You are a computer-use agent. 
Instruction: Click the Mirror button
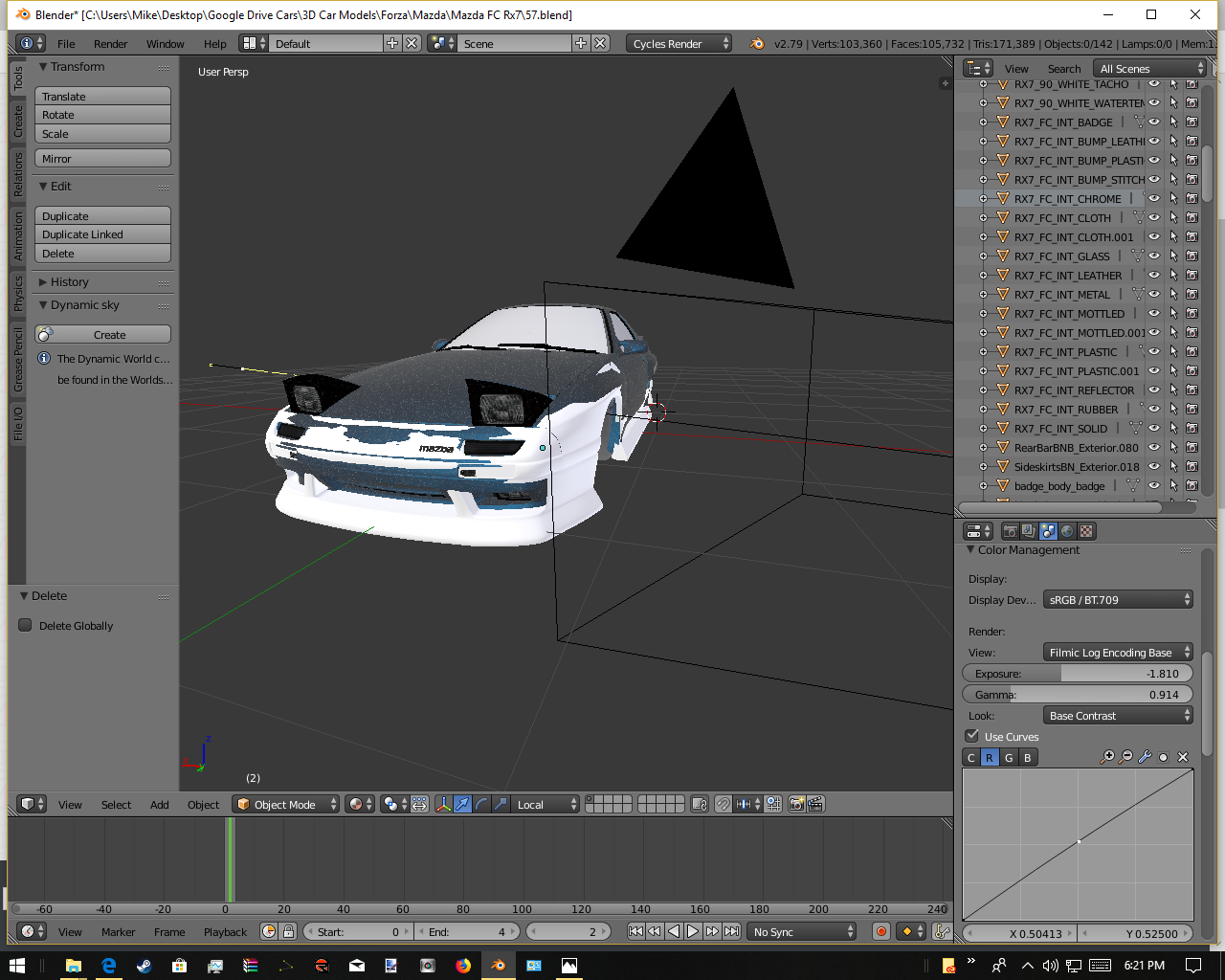tap(102, 158)
